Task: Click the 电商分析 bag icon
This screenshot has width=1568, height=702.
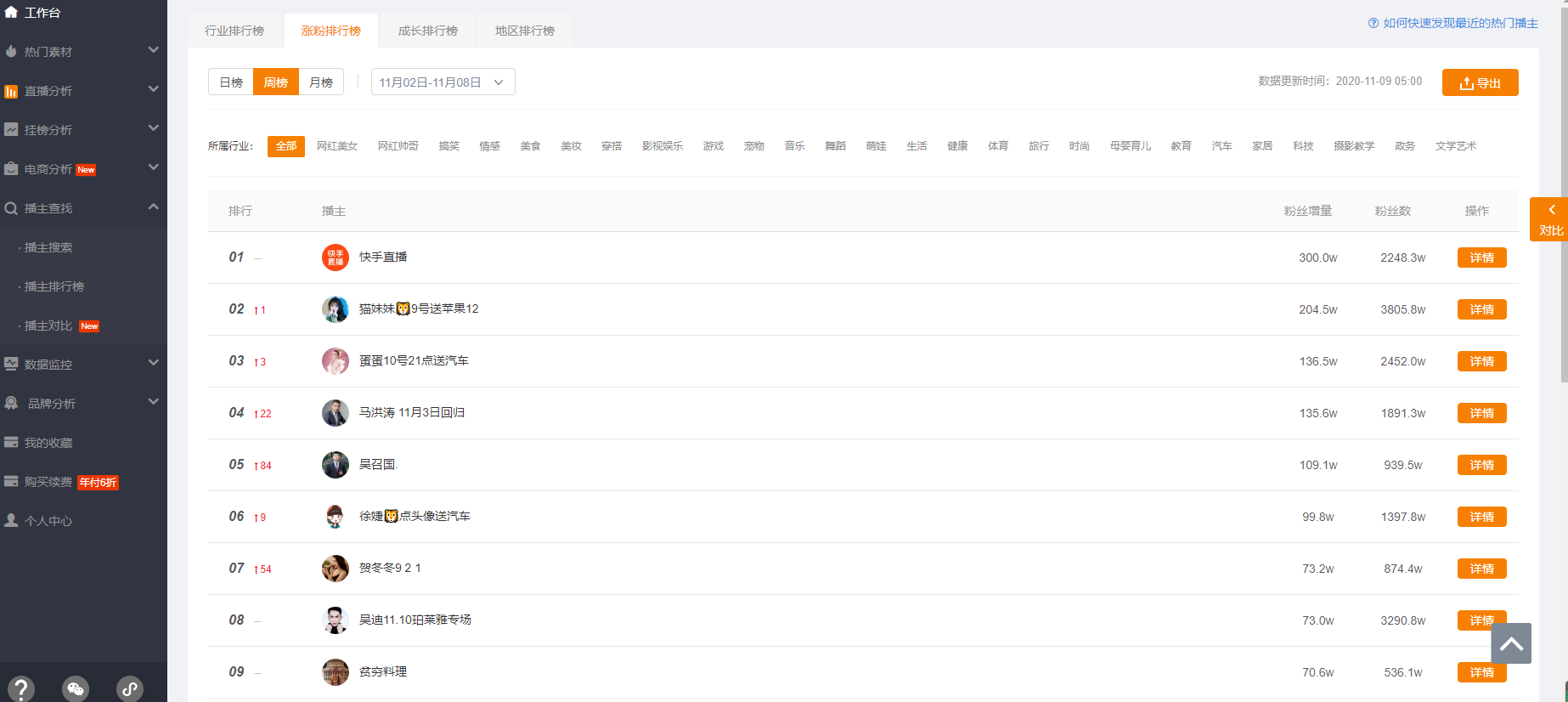Action: 11,169
